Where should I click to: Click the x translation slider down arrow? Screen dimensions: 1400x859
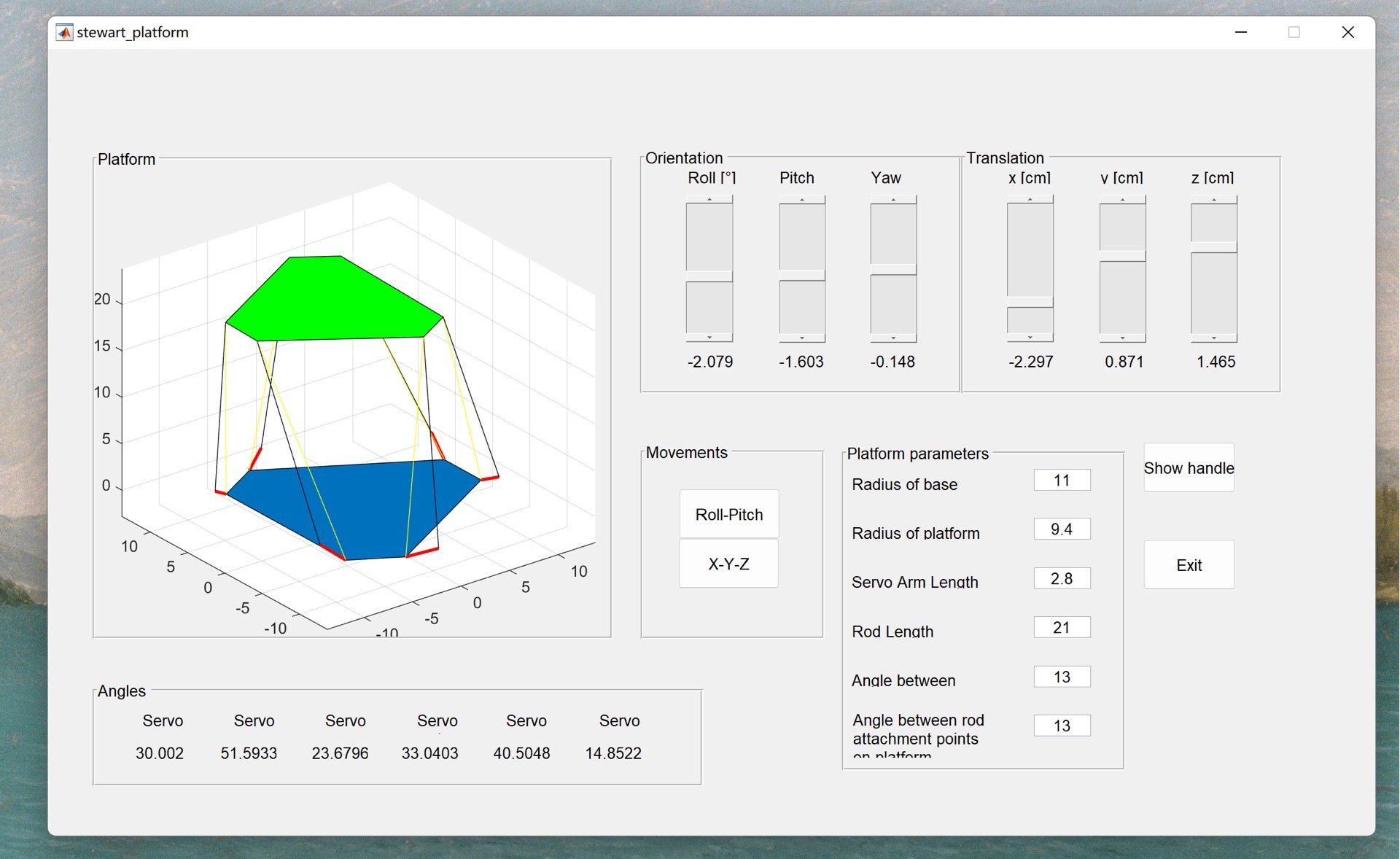pos(1030,338)
